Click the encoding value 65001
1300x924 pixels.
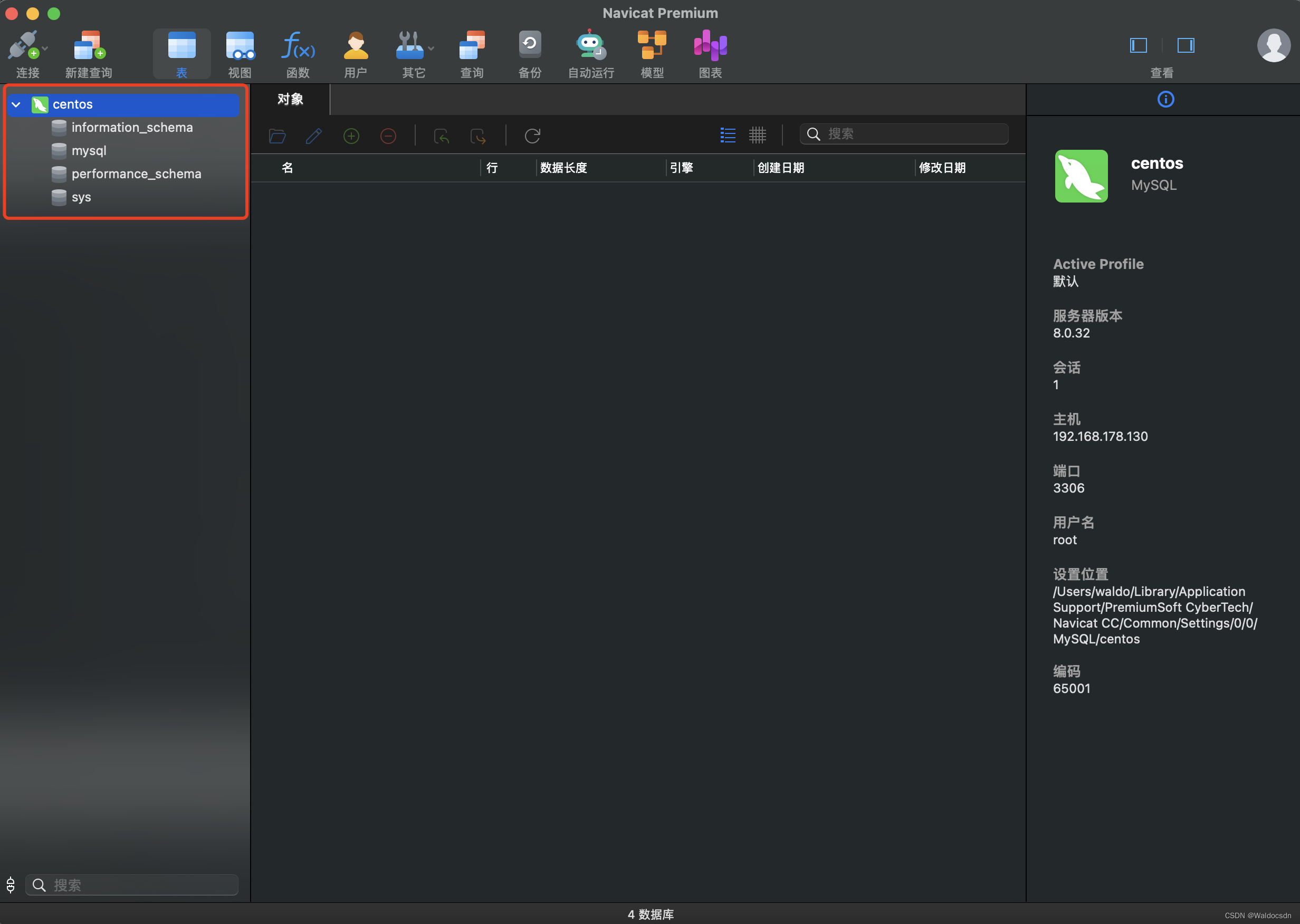1071,688
